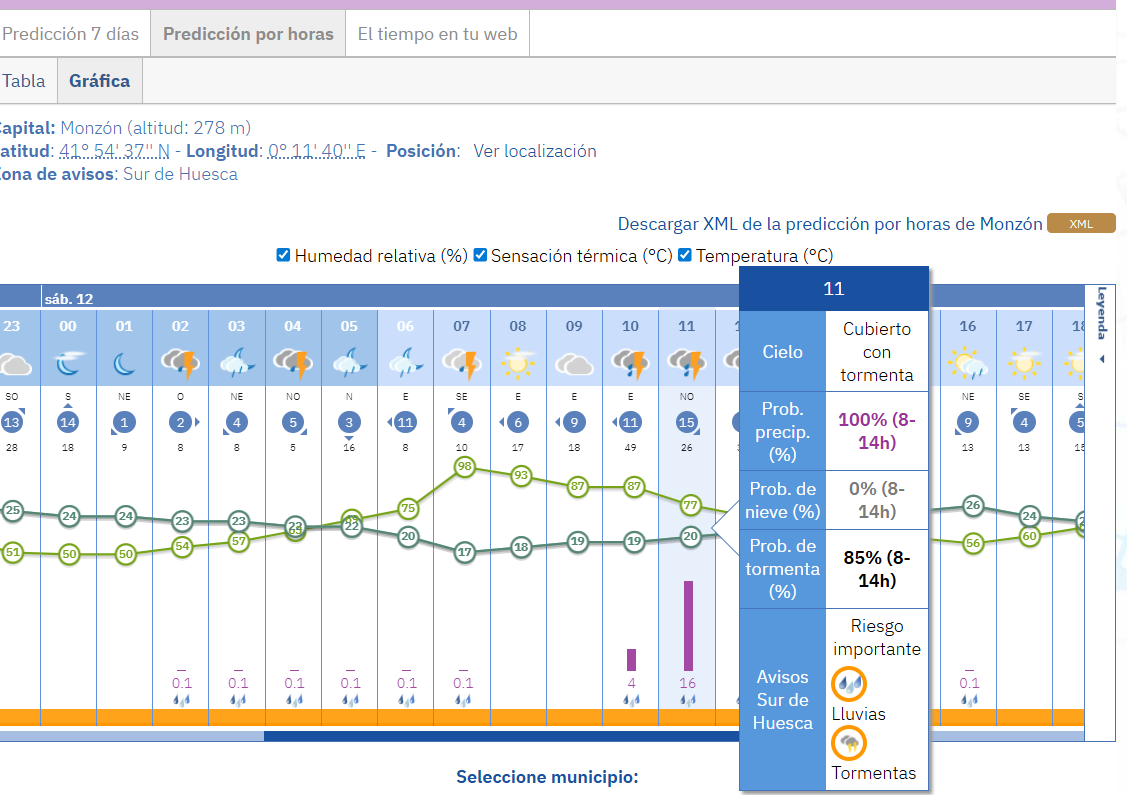Click the night rain icon at 03h
Image resolution: width=1127 pixels, height=795 pixels.
(237, 364)
